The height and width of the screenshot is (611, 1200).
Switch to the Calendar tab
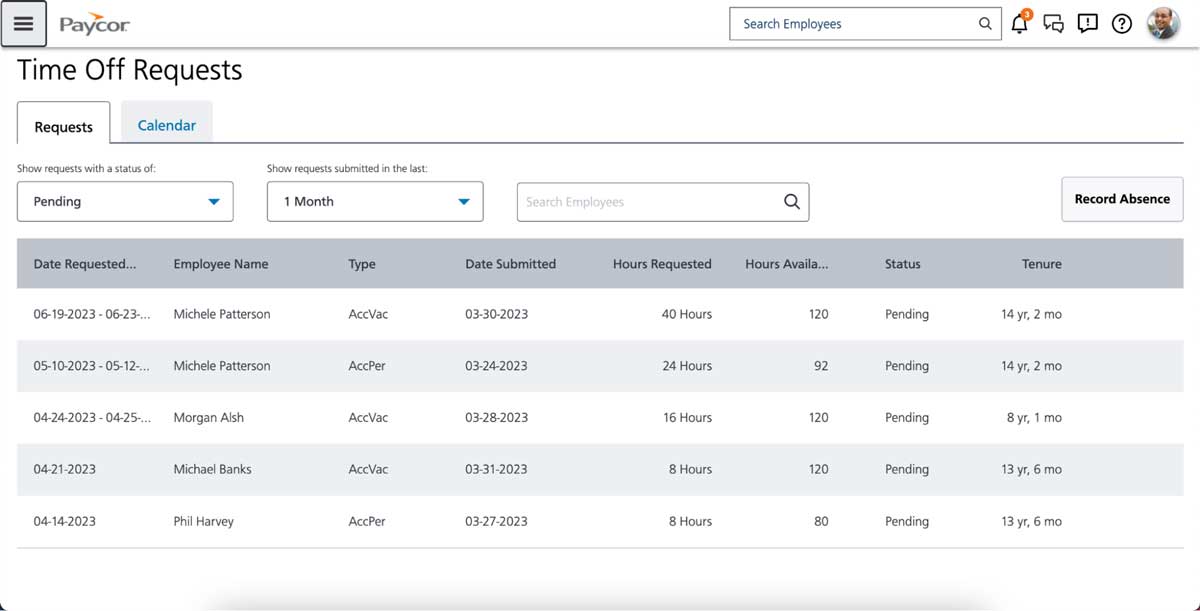tap(166, 125)
